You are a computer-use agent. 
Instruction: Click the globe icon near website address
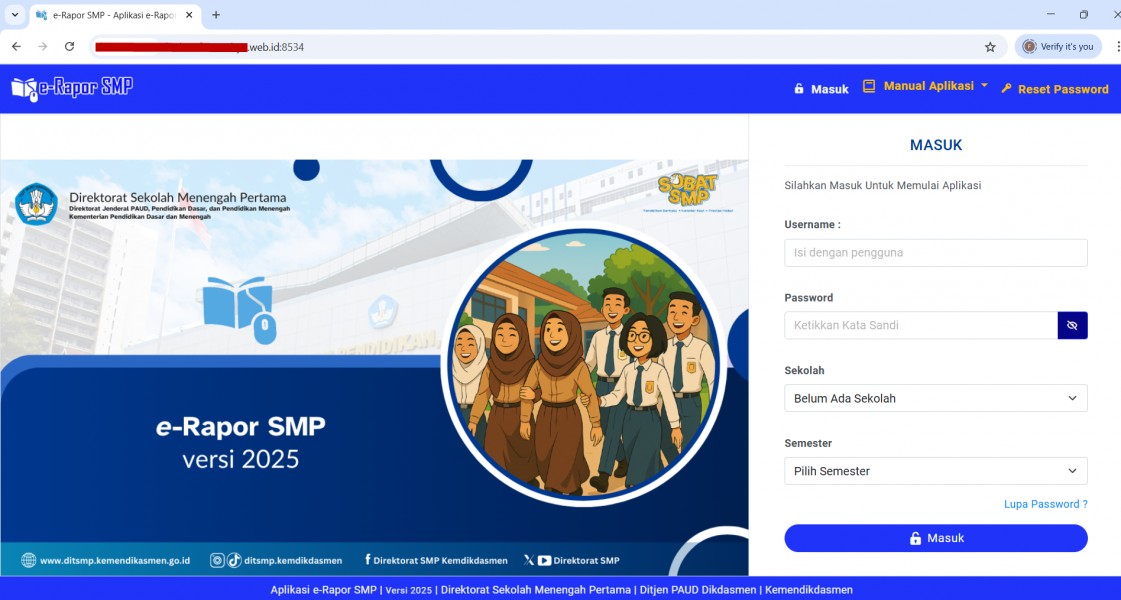pyautogui.click(x=29, y=560)
